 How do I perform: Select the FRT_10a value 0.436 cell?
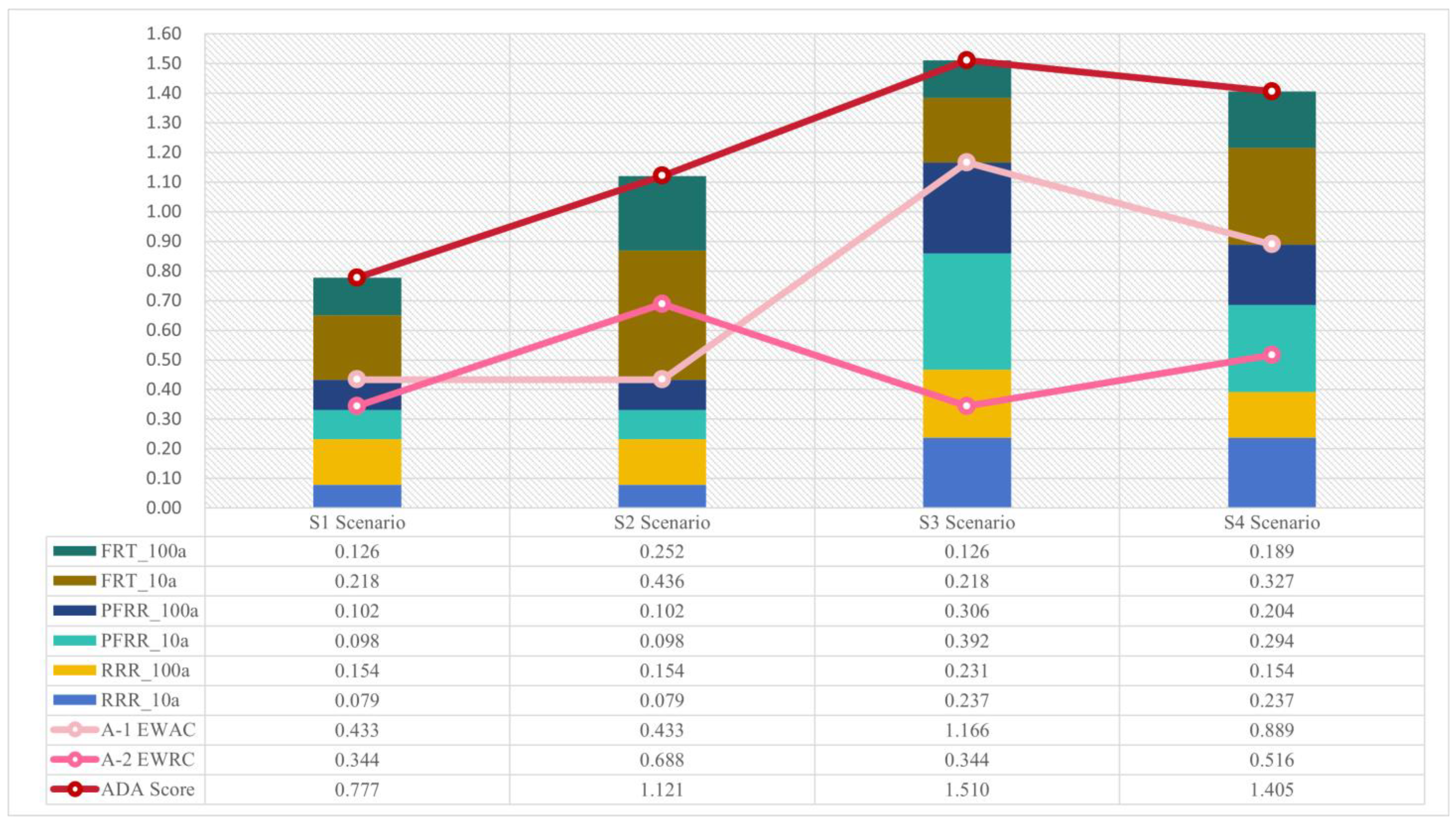[662, 581]
